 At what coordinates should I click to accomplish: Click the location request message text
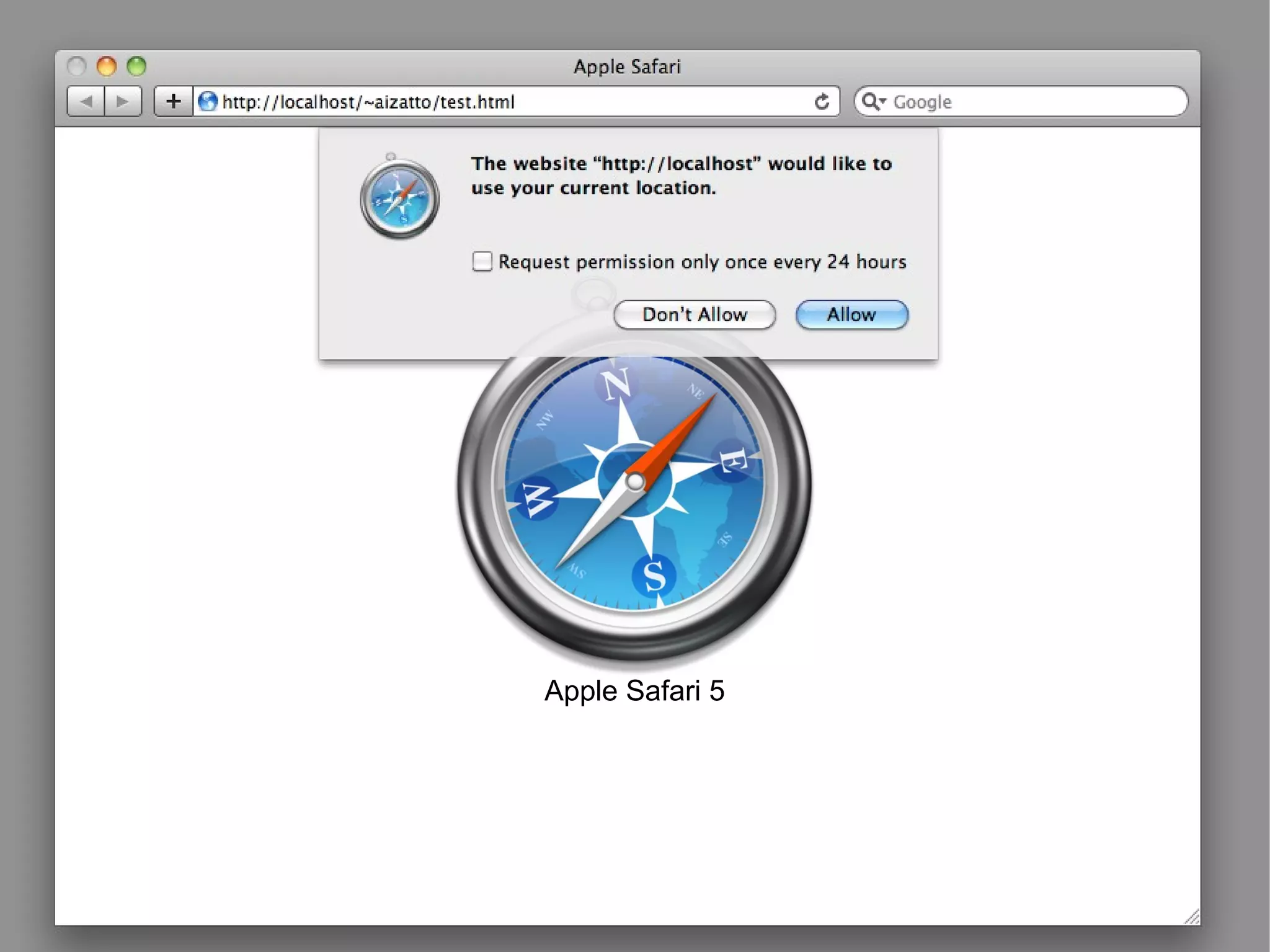(682, 176)
